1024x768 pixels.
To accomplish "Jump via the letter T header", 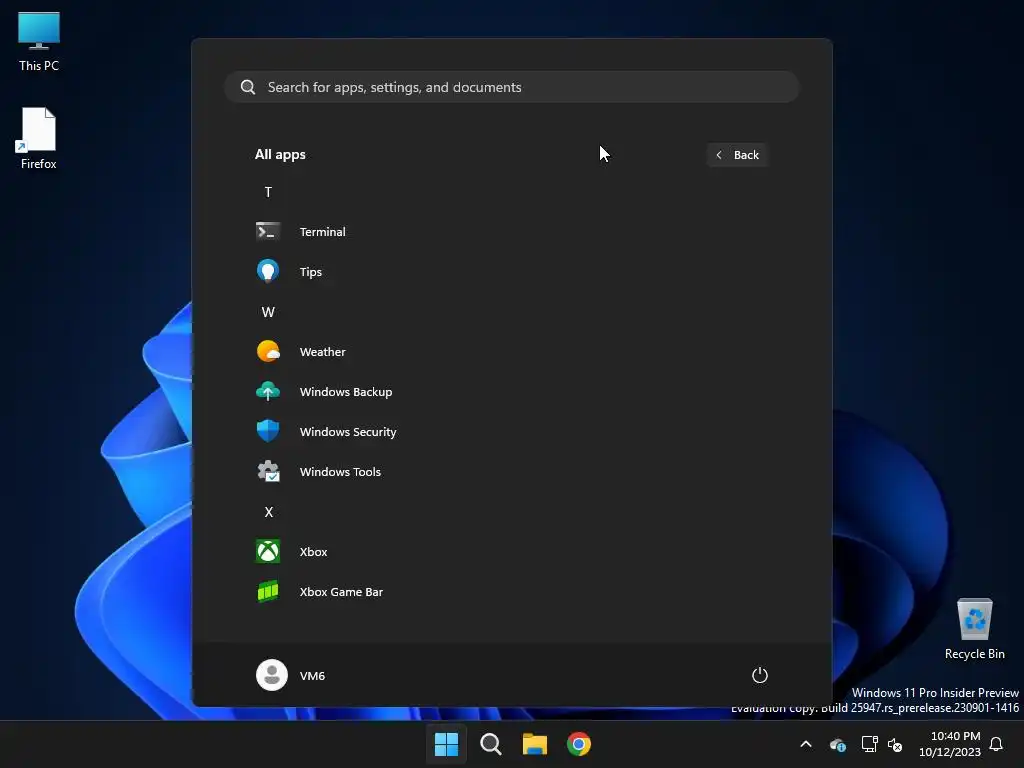I will pos(268,192).
